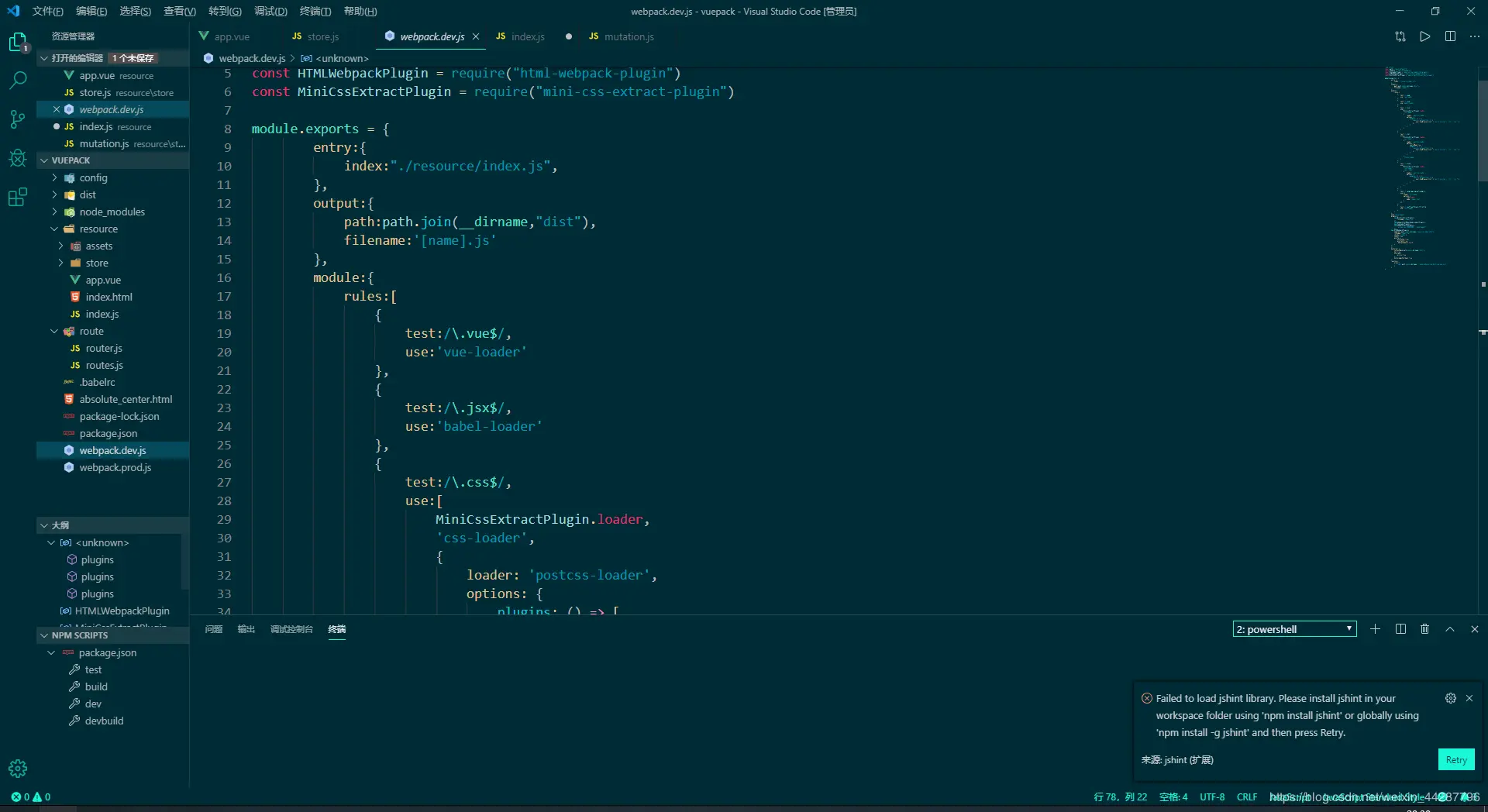This screenshot has width=1488, height=812.
Task: Run the 'build' npm script
Action: click(x=96, y=686)
